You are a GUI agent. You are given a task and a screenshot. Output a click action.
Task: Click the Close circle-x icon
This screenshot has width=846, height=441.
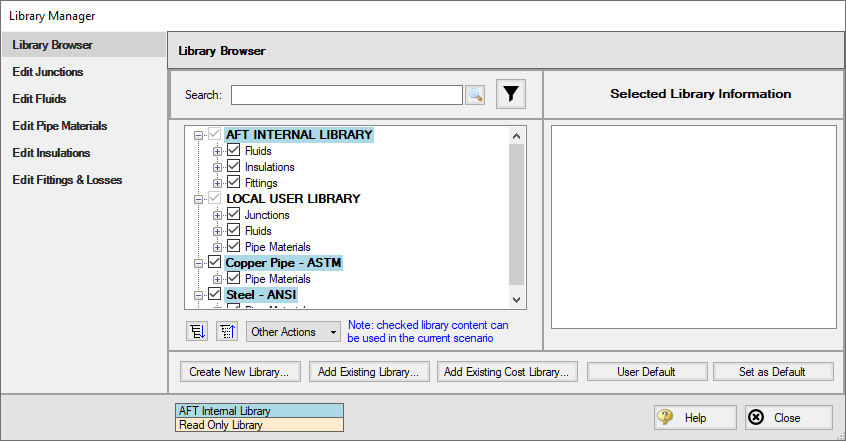click(x=756, y=417)
